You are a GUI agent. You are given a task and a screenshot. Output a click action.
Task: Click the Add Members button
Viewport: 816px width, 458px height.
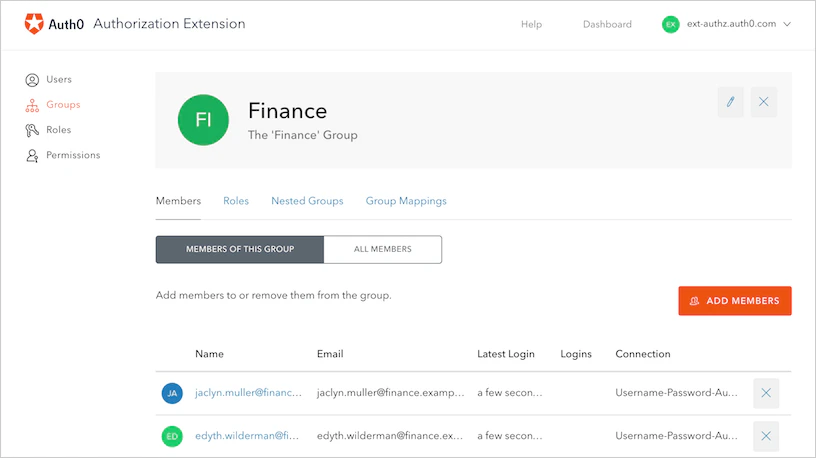coord(735,301)
